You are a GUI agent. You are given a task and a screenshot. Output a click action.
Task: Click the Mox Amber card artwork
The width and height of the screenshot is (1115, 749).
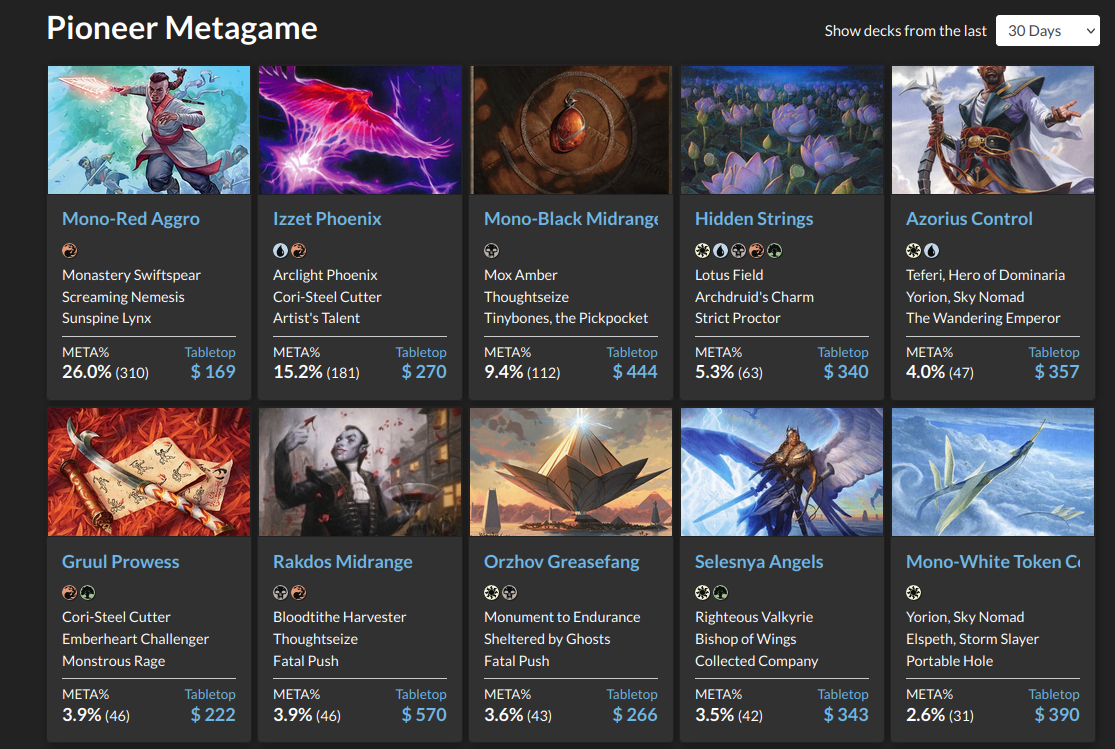pyautogui.click(x=571, y=130)
